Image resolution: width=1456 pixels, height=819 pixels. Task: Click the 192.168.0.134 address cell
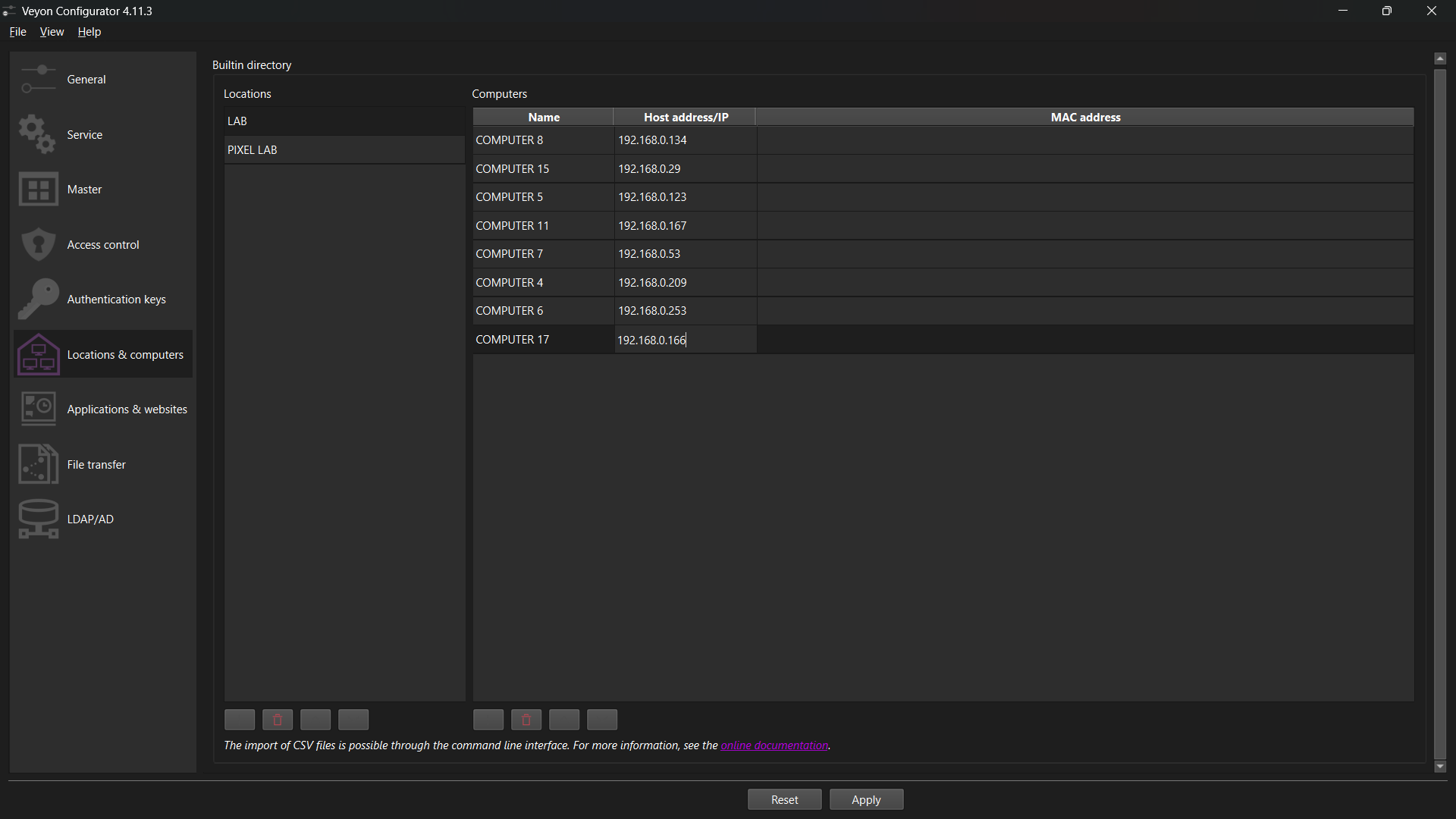click(x=686, y=140)
